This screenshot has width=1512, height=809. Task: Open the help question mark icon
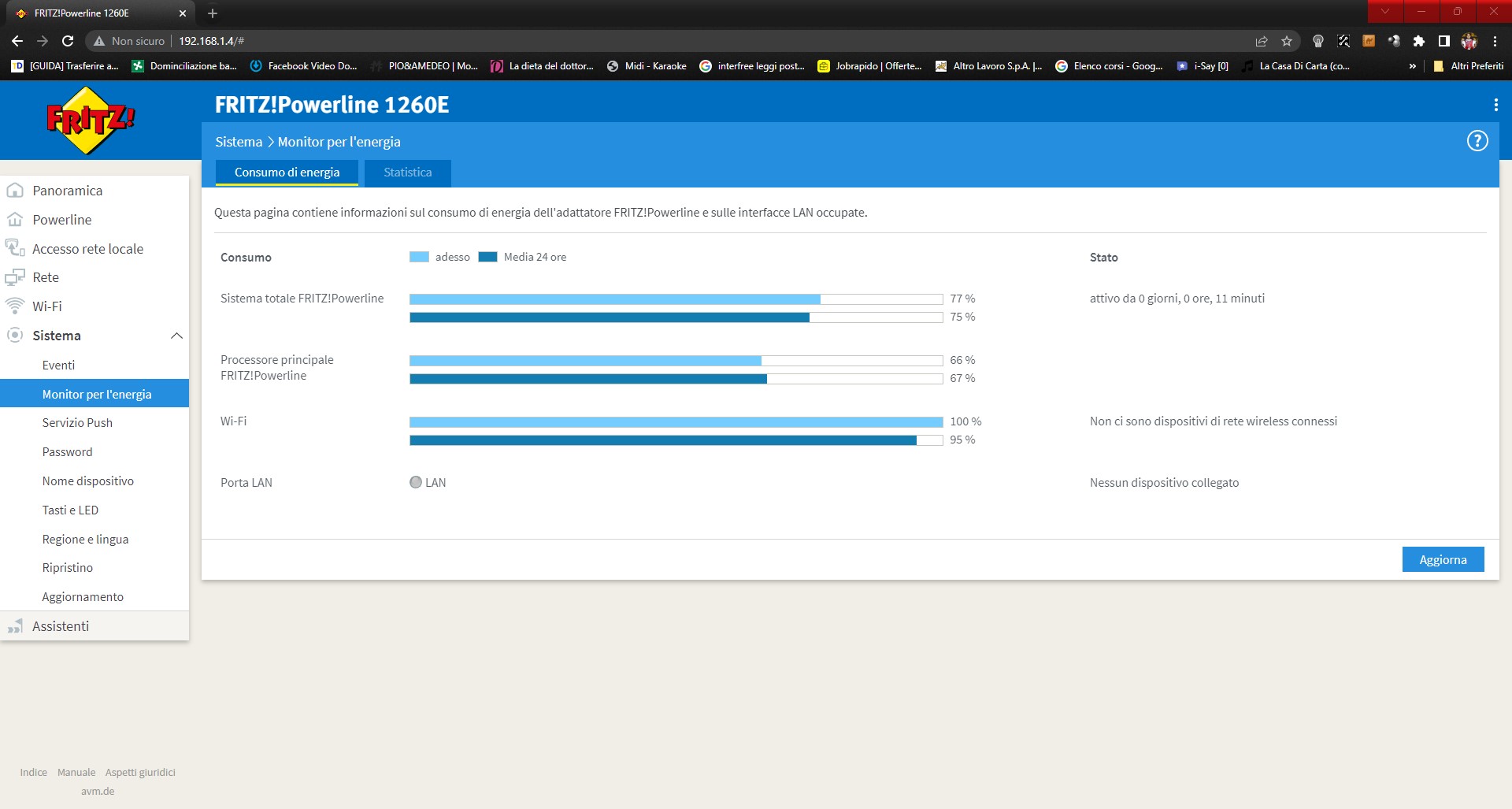point(1477,141)
